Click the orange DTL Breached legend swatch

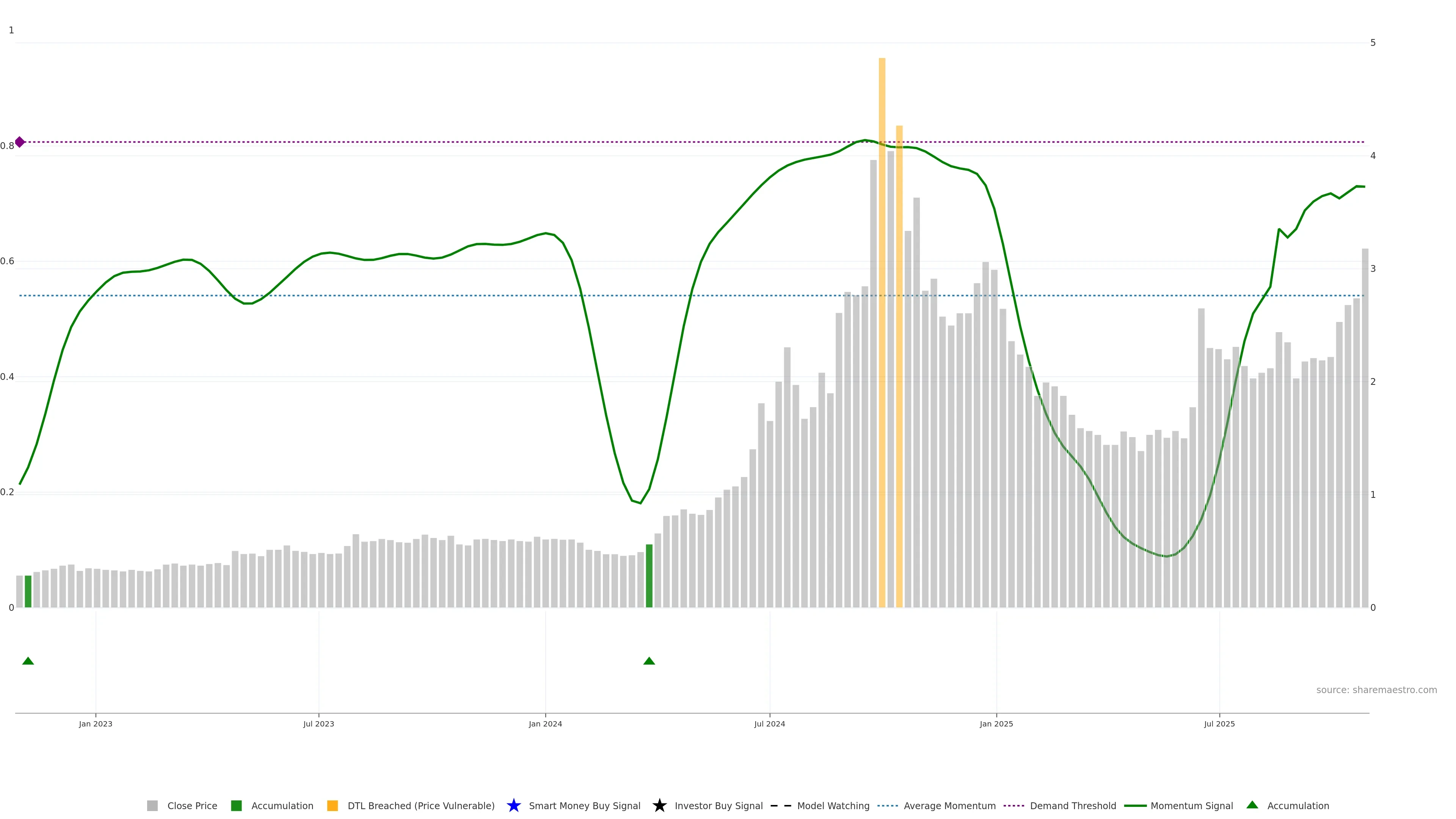pyautogui.click(x=333, y=805)
